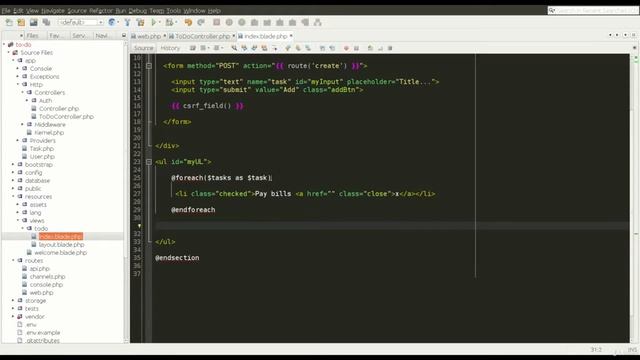Toggle Highlight Search in editor toolbar
This screenshot has width=640, height=360.
click(x=264, y=48)
